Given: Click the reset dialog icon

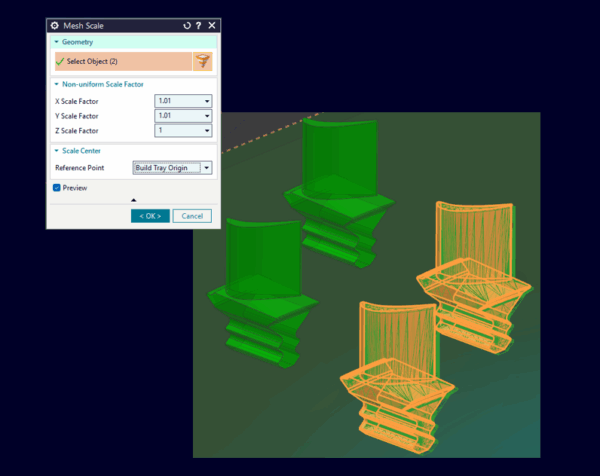Looking at the screenshot, I should click(x=187, y=25).
